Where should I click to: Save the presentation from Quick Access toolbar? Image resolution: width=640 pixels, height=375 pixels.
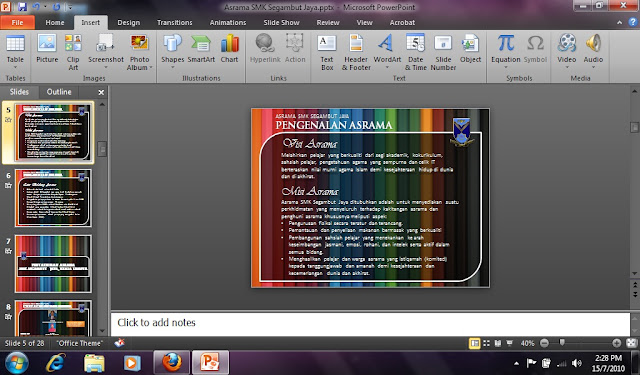22,7
